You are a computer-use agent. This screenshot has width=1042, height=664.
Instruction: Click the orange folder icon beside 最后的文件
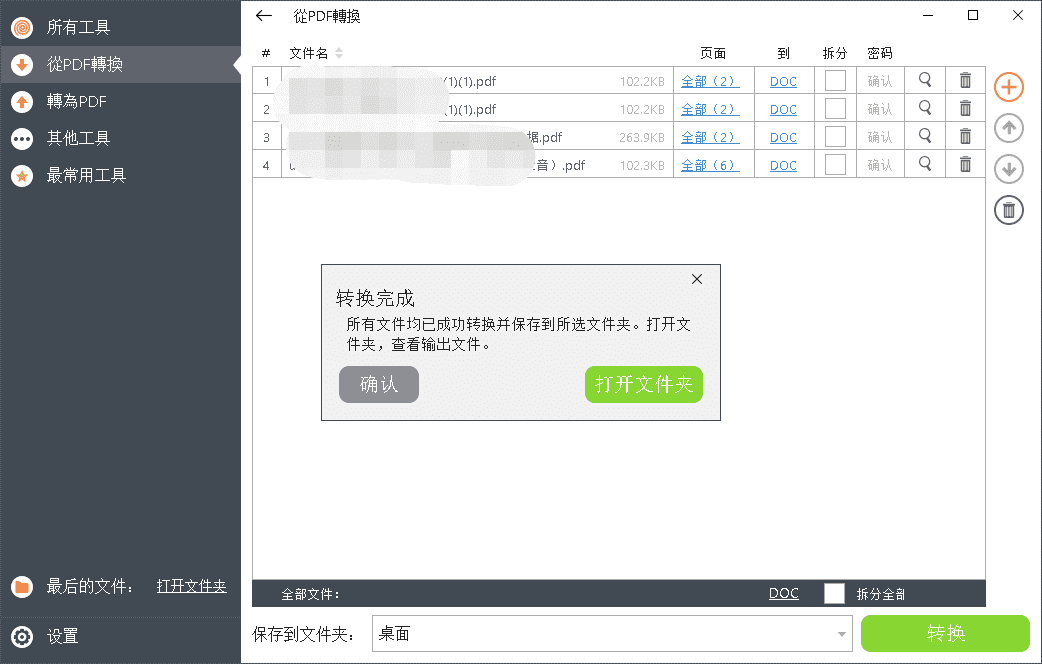22,586
